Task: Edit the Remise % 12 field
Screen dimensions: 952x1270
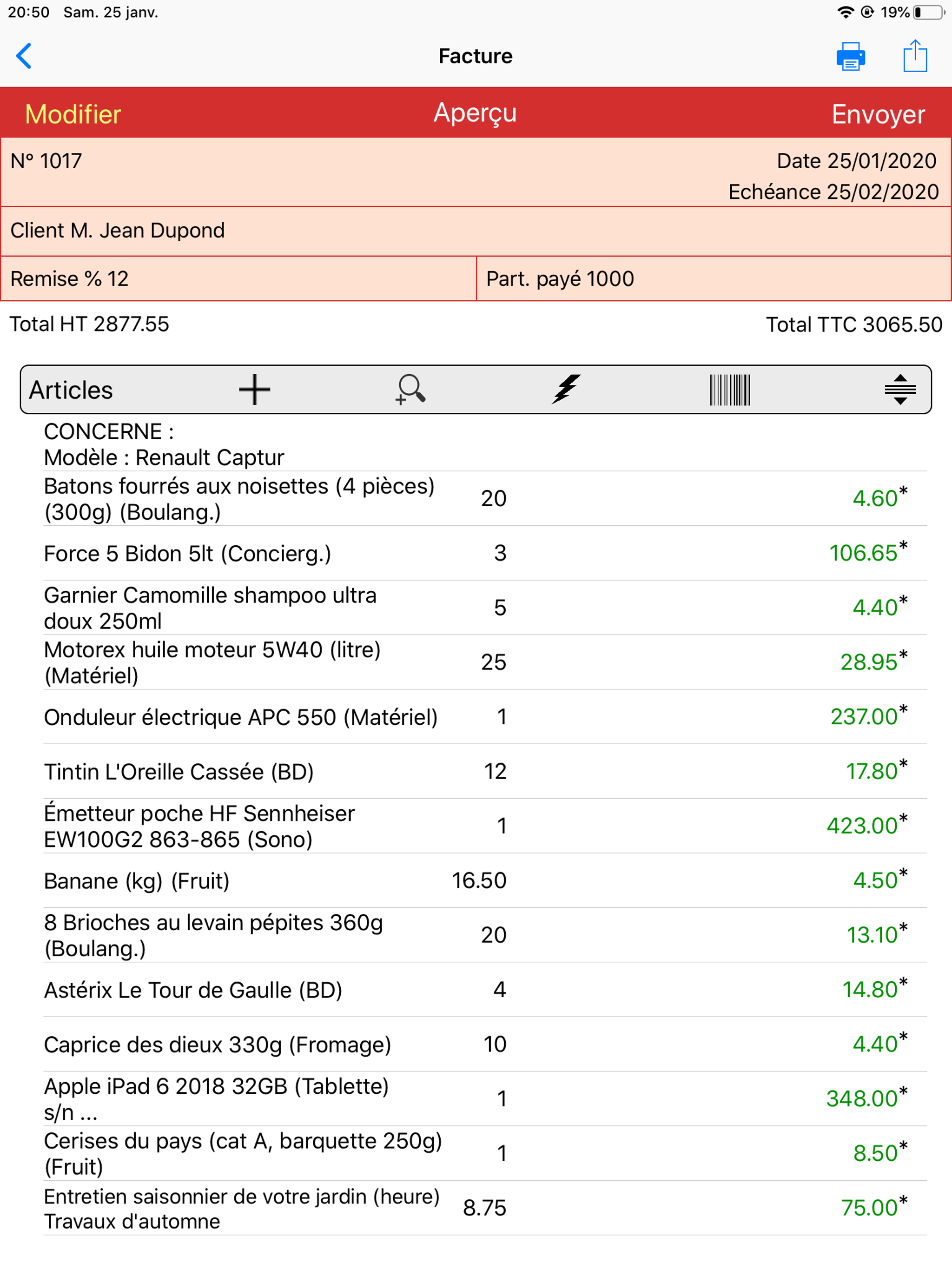Action: [238, 279]
